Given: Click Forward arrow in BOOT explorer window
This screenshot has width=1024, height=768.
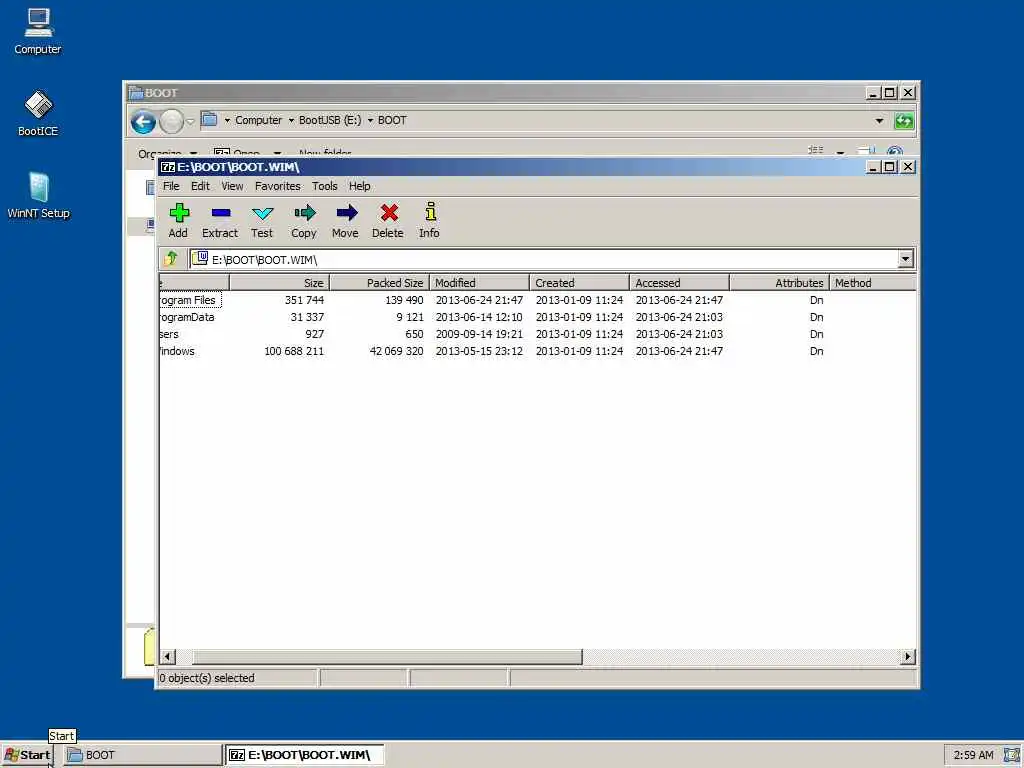Looking at the screenshot, I should tap(171, 121).
